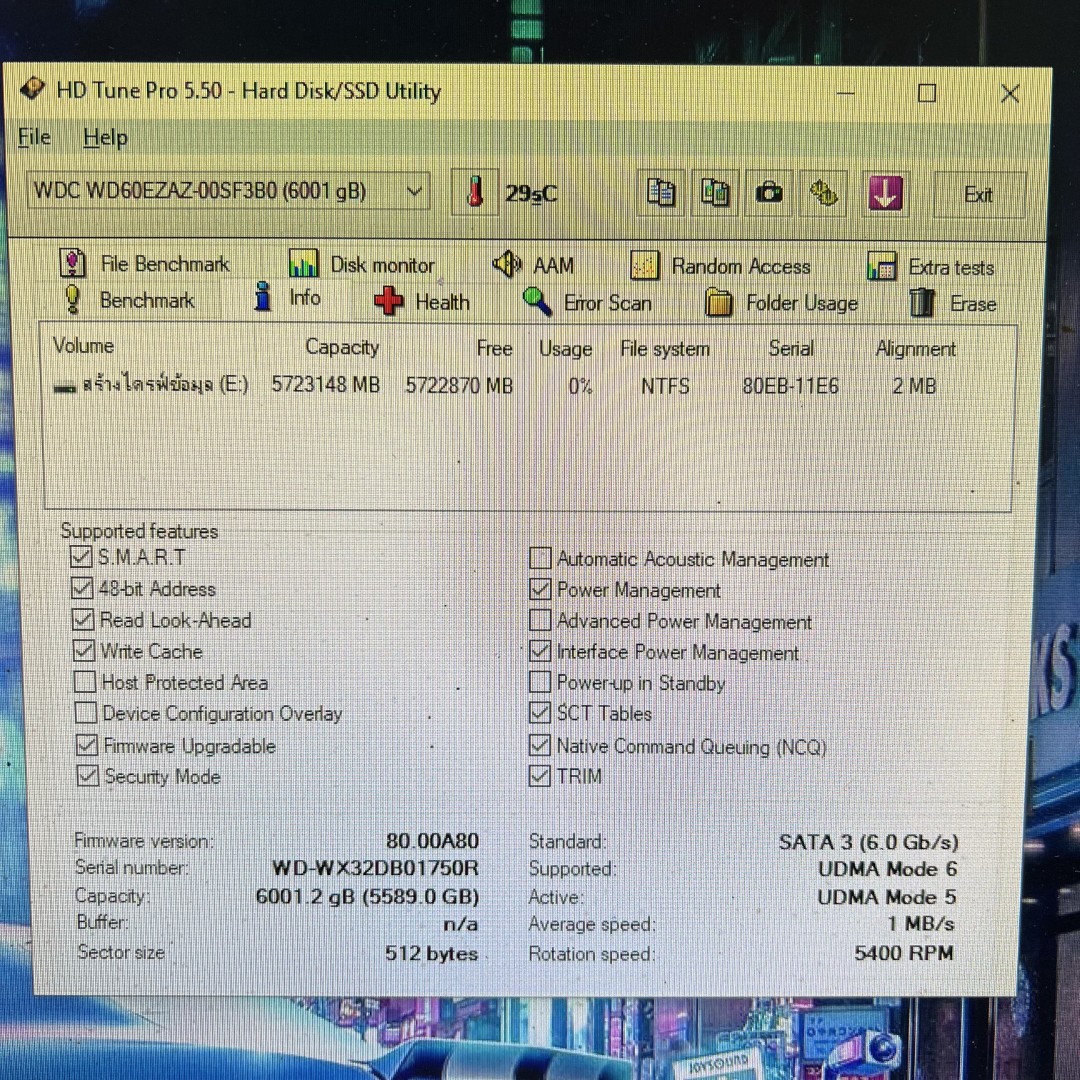
Task: Expand the WDC WD60EZAZ drive selection dropdown
Action: click(x=414, y=191)
